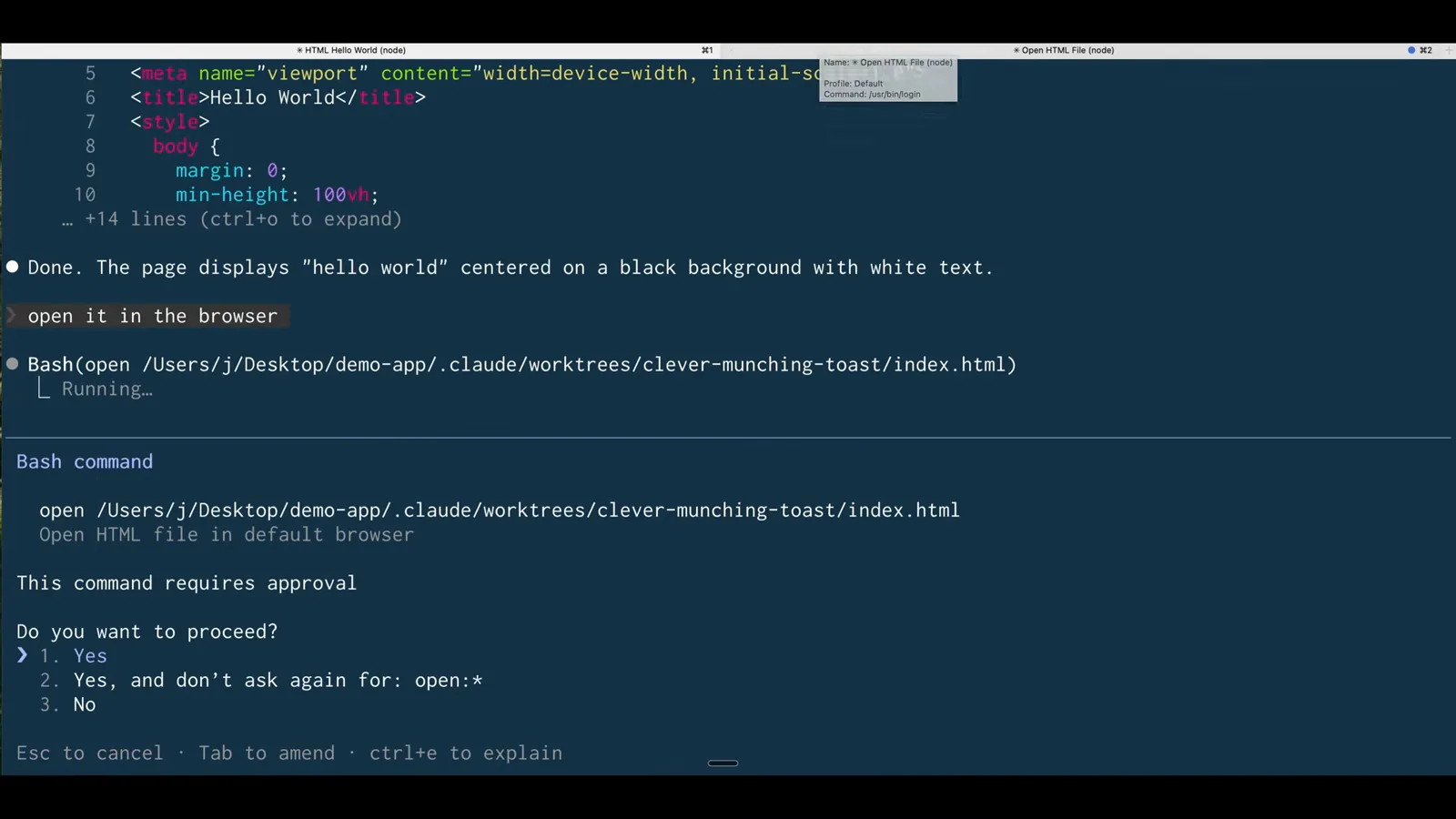Image resolution: width=1456 pixels, height=819 pixels.
Task: Click the gray bullet before Bash tool call
Action: click(13, 364)
